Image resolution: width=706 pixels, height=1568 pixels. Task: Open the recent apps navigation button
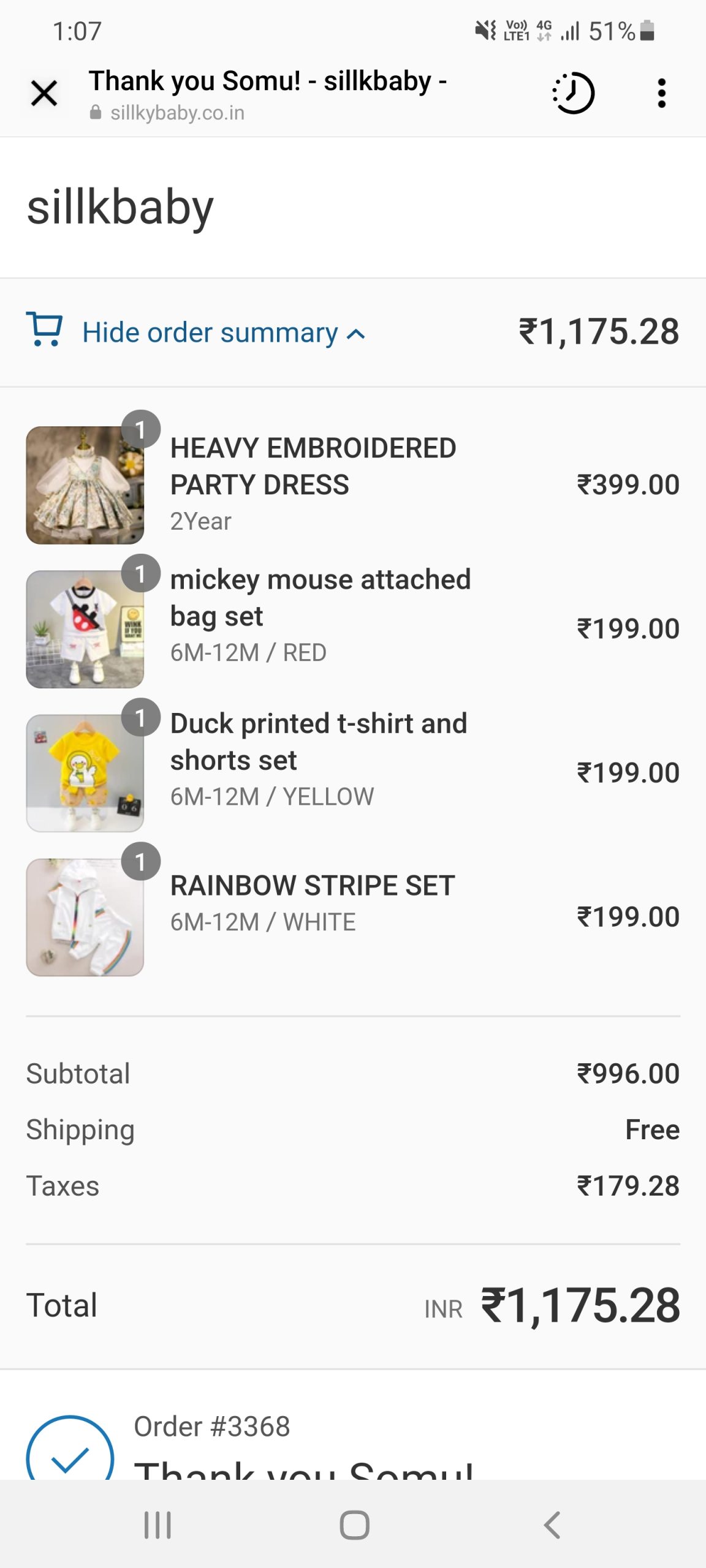pyautogui.click(x=158, y=1525)
